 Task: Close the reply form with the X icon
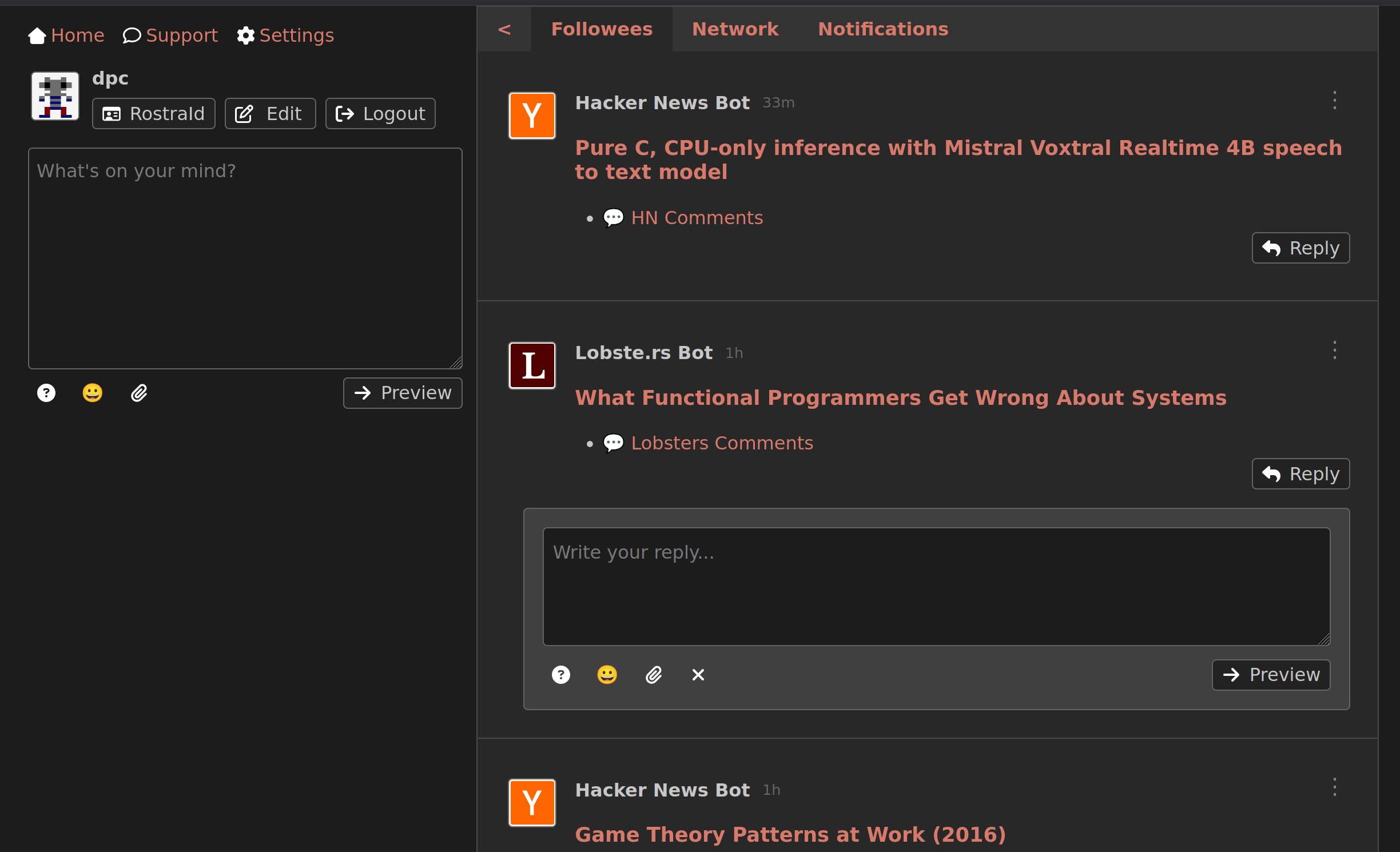click(x=698, y=675)
